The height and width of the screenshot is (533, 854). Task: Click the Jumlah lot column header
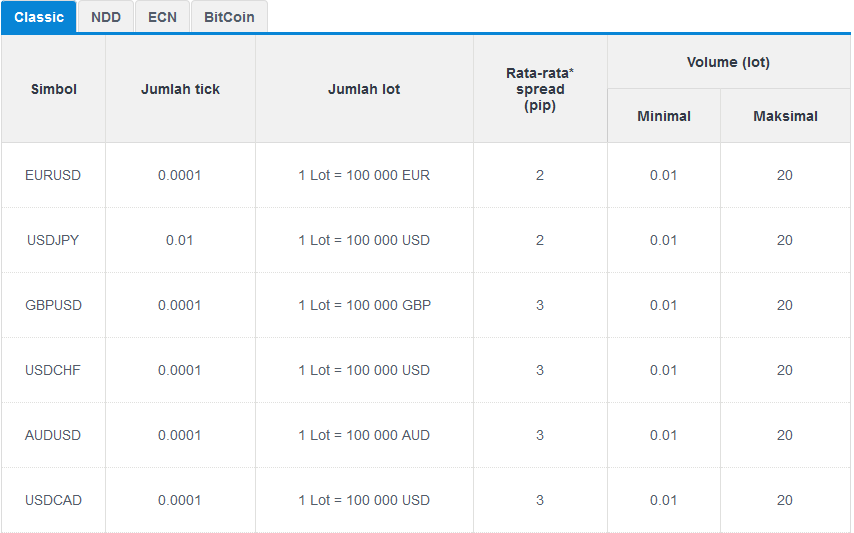click(364, 89)
